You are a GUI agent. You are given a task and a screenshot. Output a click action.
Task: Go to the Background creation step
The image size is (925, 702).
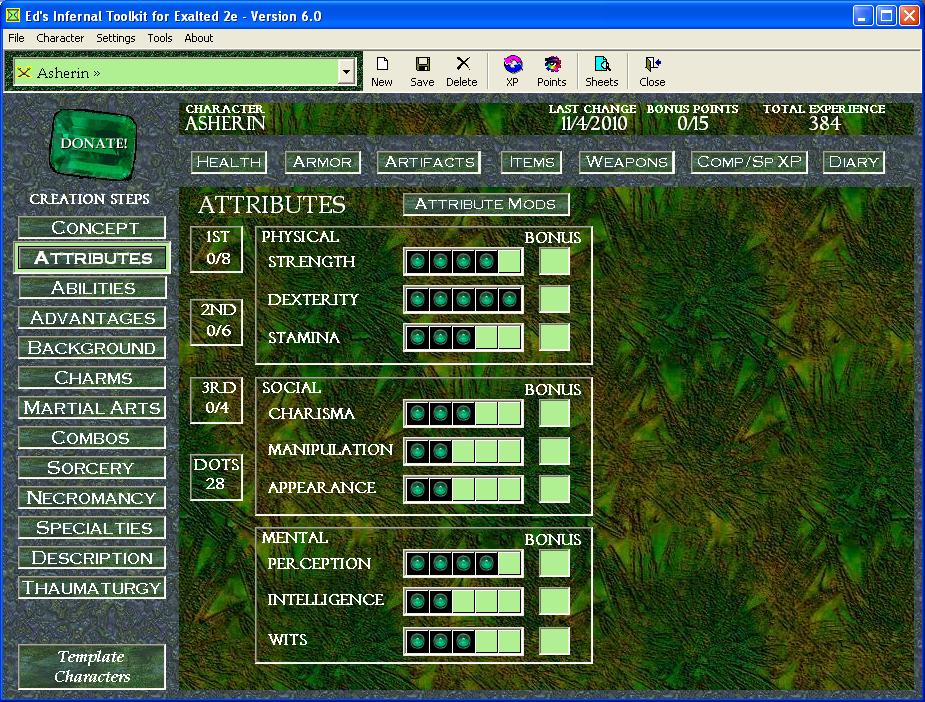(x=92, y=348)
